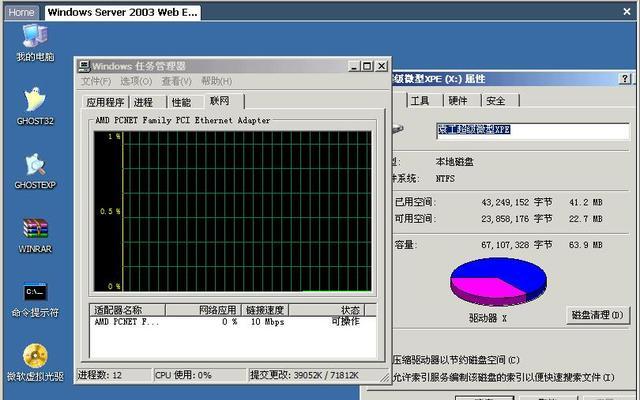The height and width of the screenshot is (400, 640).
Task: Click the 10 Mbps link speed value
Action: [x=267, y=322]
